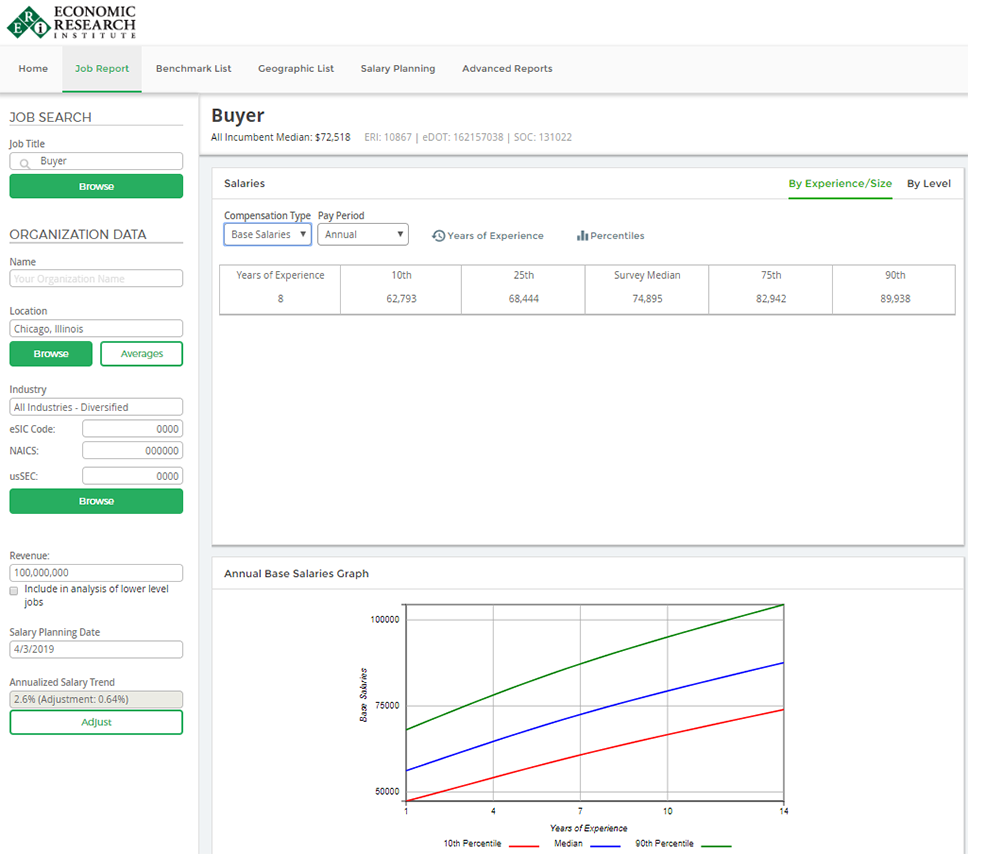The width and height of the screenshot is (1000, 854).
Task: Select the Job Report tab
Action: (102, 68)
